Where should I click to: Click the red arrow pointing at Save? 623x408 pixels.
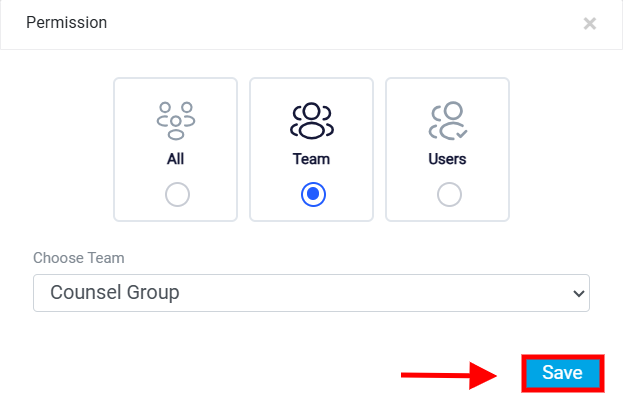tap(449, 375)
